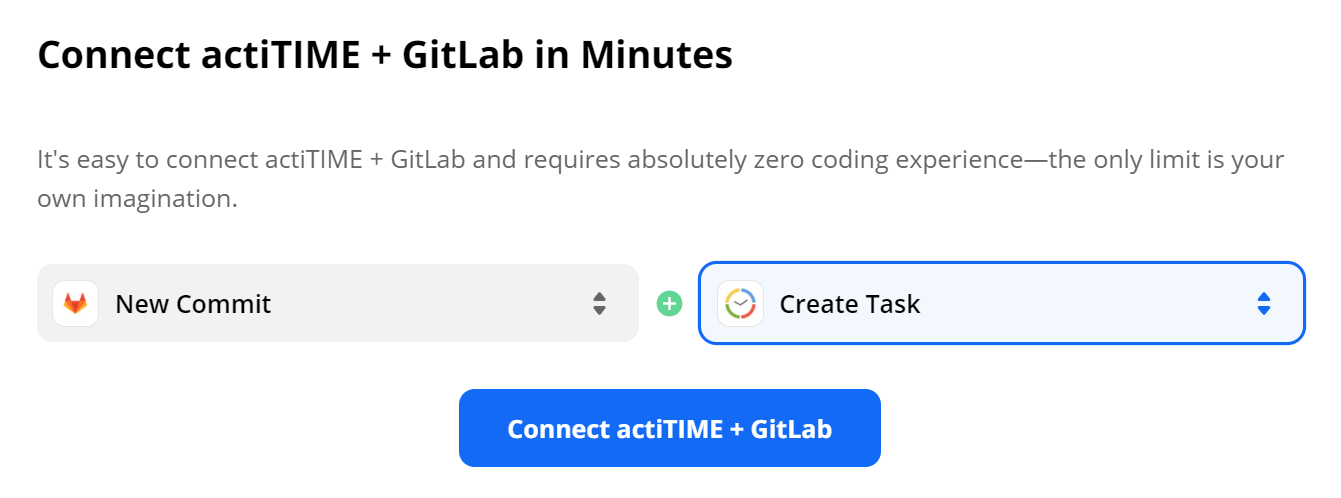Click the 'Connect actiTIME + GitLab in Minutes' heading

coord(385,55)
